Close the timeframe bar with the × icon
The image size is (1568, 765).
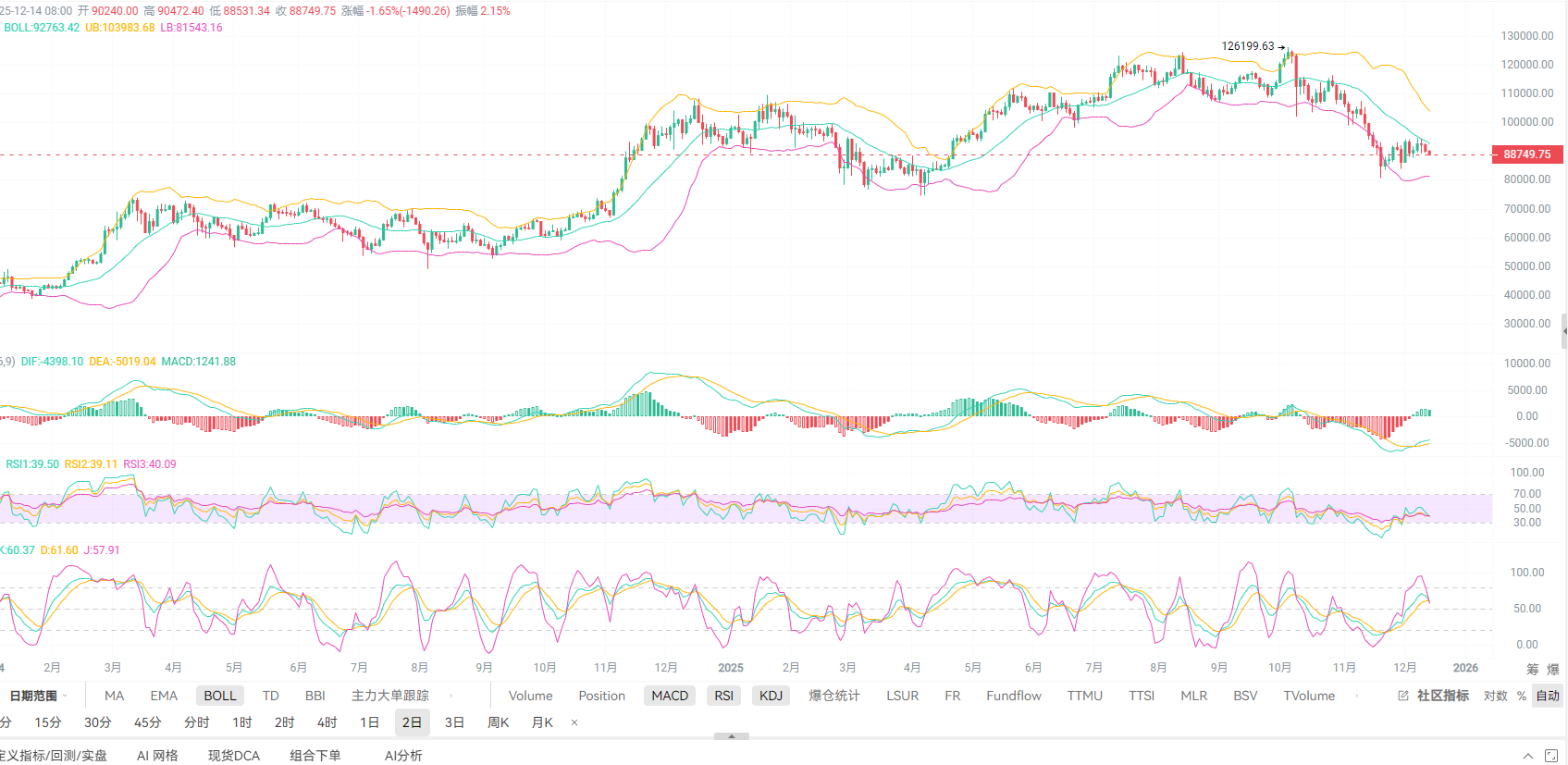pyautogui.click(x=574, y=722)
